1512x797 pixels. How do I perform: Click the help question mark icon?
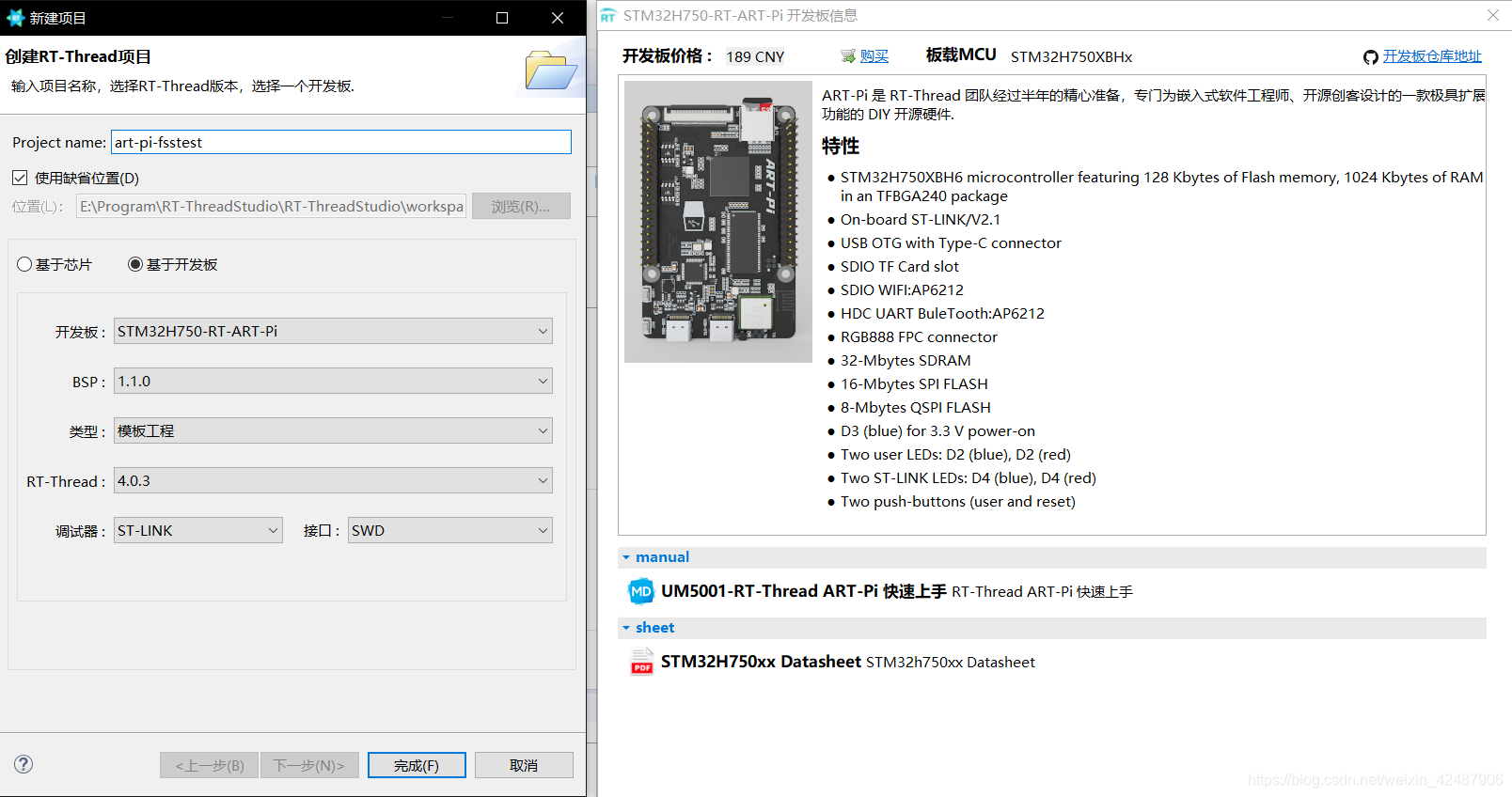(x=24, y=764)
